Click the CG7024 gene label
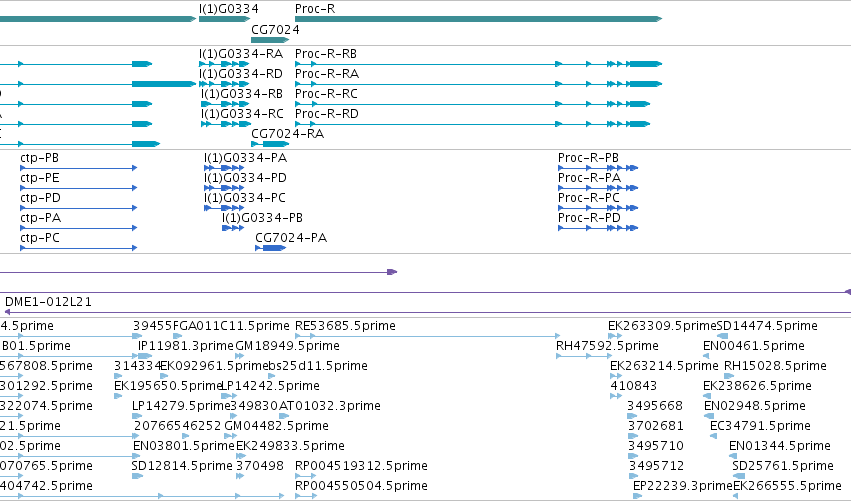 275,29
